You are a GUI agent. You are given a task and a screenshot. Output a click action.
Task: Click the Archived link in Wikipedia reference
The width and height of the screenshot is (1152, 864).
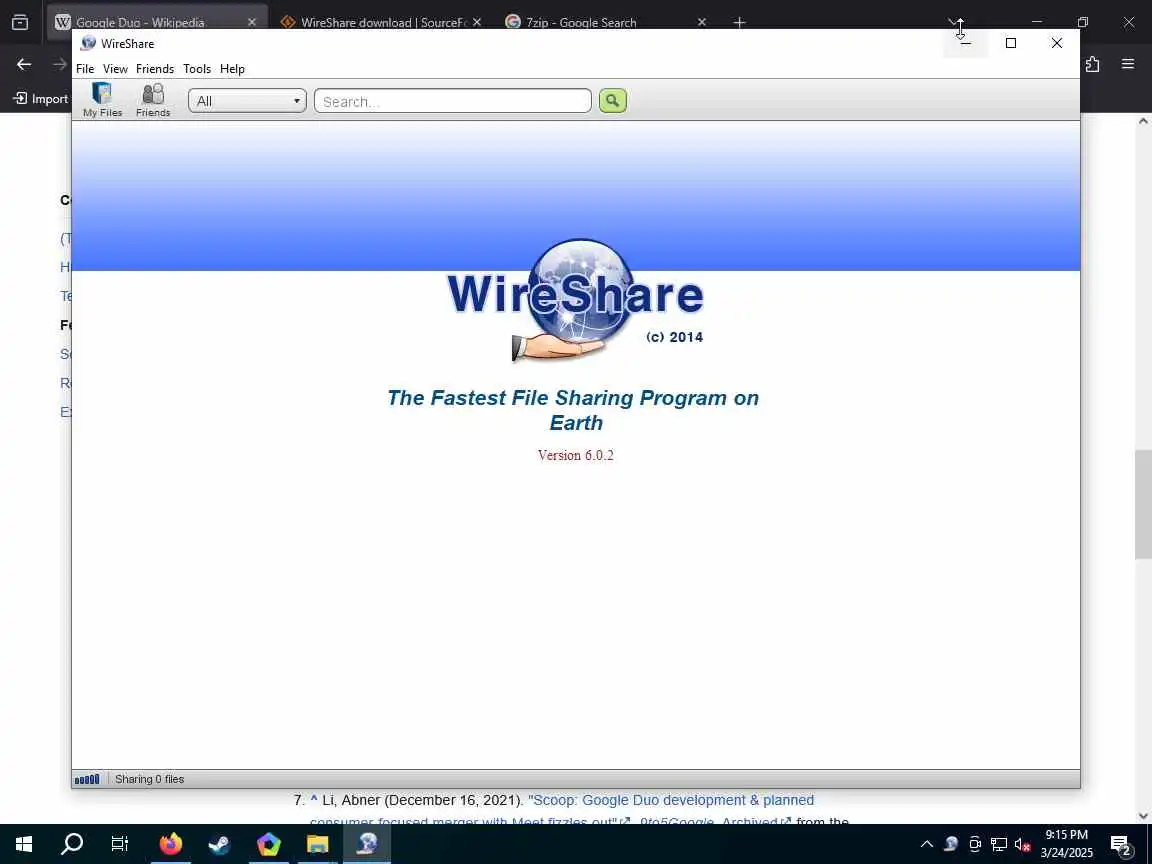[x=756, y=821]
